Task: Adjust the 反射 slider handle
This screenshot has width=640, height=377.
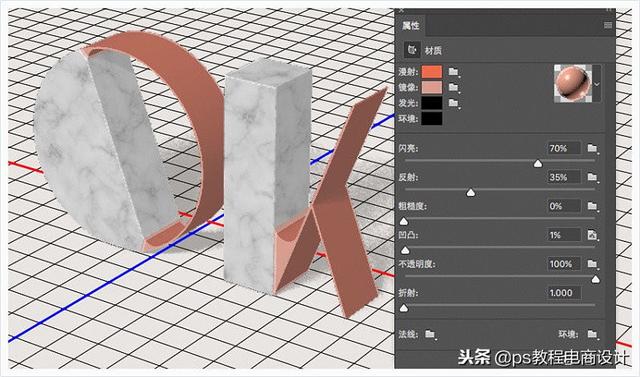Action: [x=471, y=193]
